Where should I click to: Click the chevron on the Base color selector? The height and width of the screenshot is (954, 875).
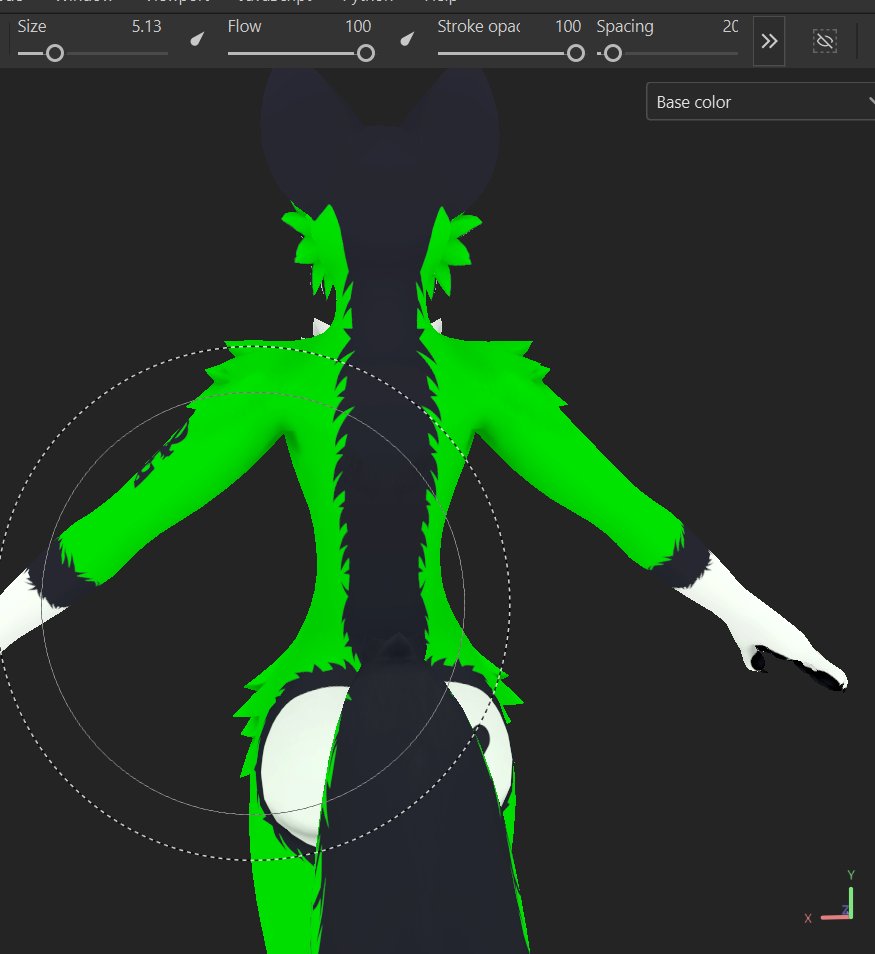pos(870,101)
